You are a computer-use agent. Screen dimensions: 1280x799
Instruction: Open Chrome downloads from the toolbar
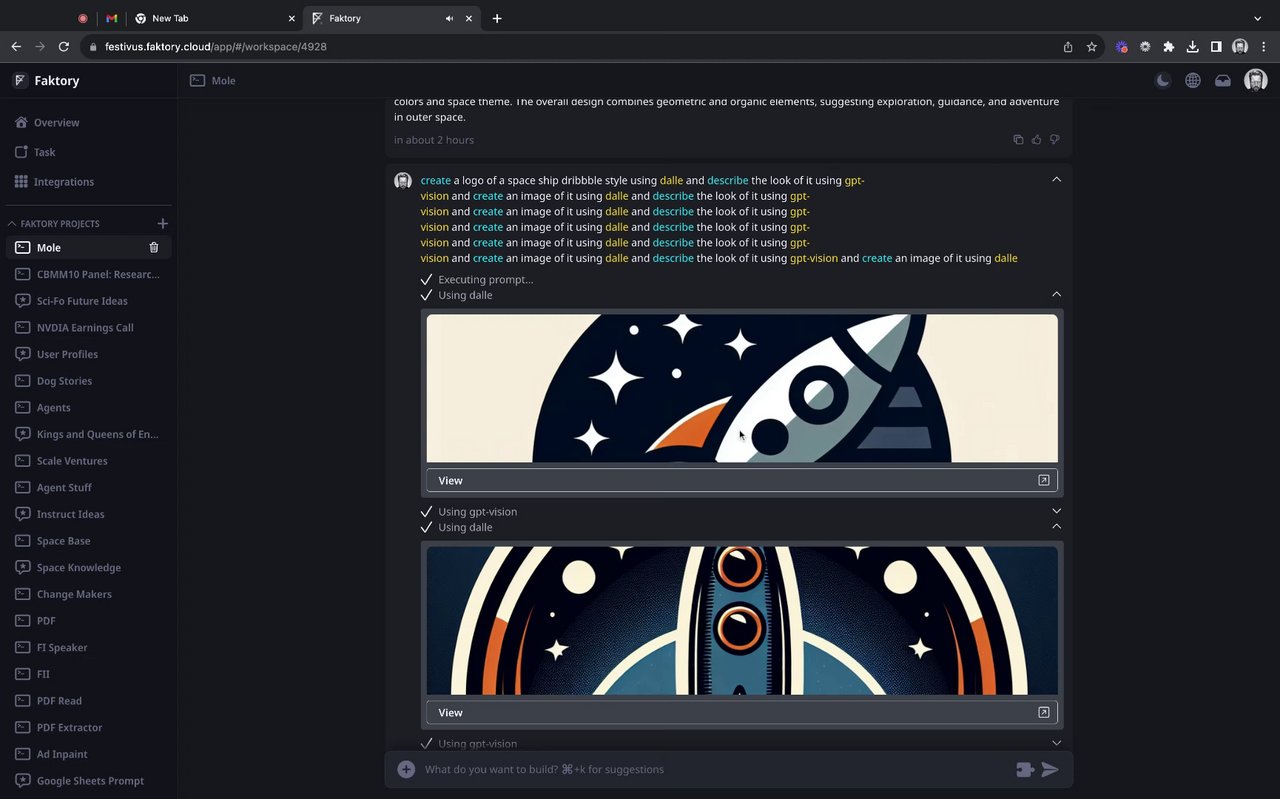point(1192,47)
